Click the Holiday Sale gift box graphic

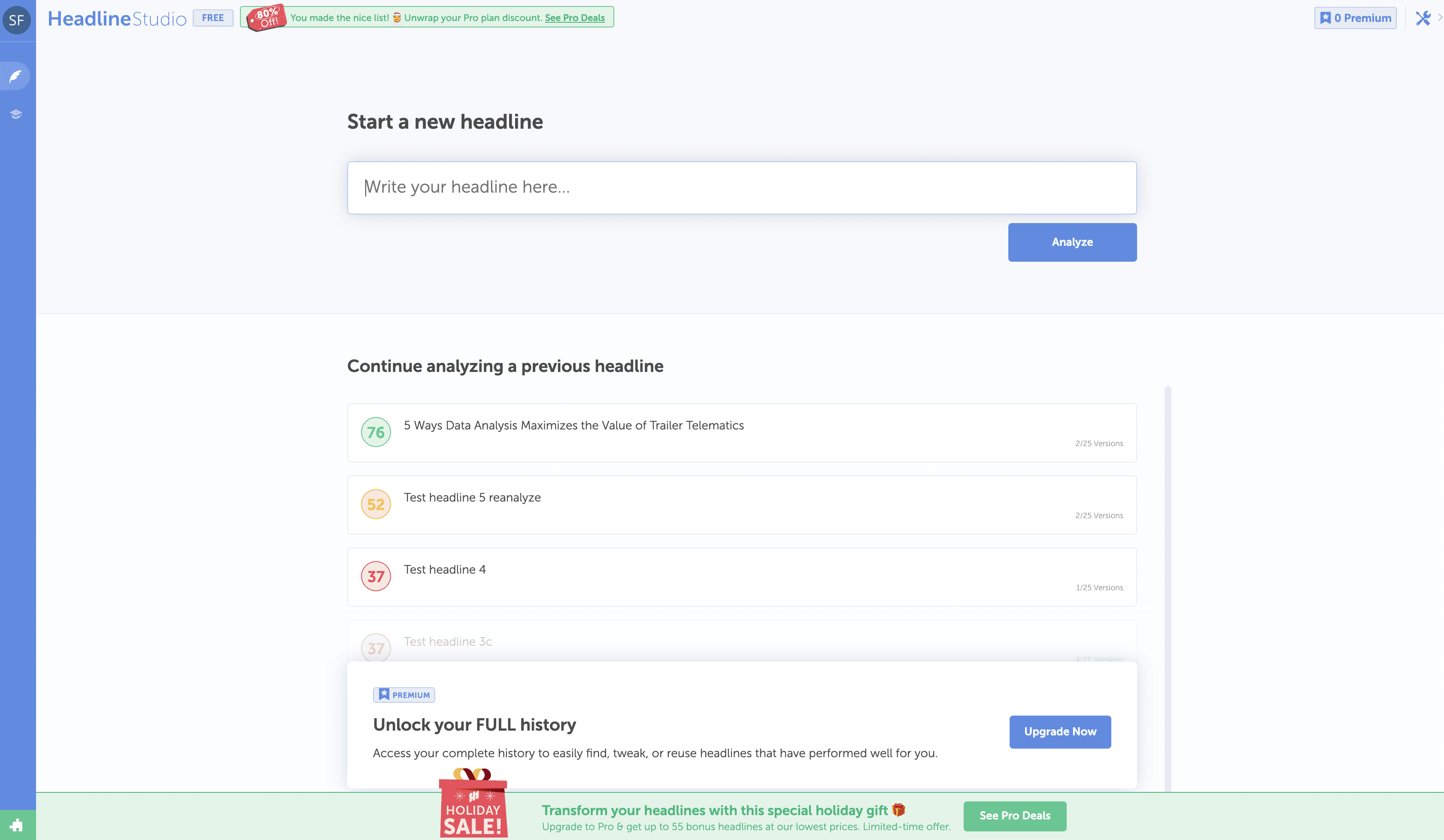click(473, 804)
